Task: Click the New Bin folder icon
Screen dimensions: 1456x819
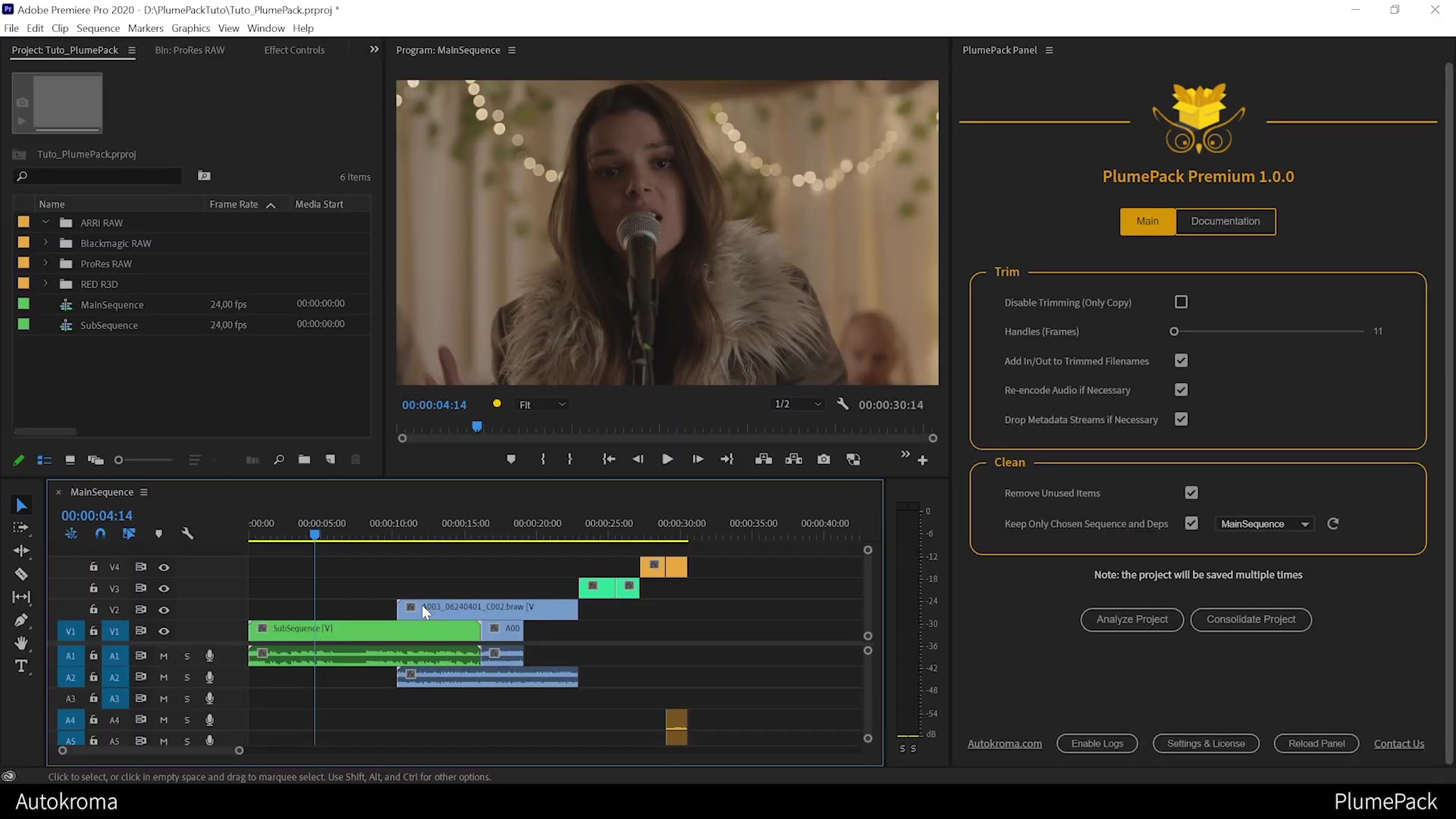Action: click(304, 460)
